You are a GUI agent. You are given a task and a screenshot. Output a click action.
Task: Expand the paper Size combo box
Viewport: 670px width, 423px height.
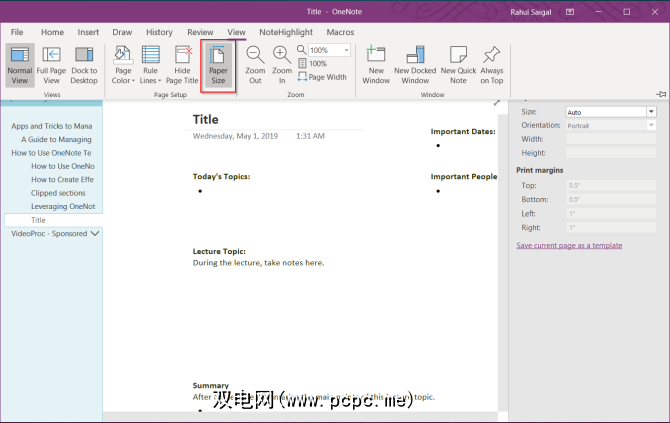coord(651,112)
